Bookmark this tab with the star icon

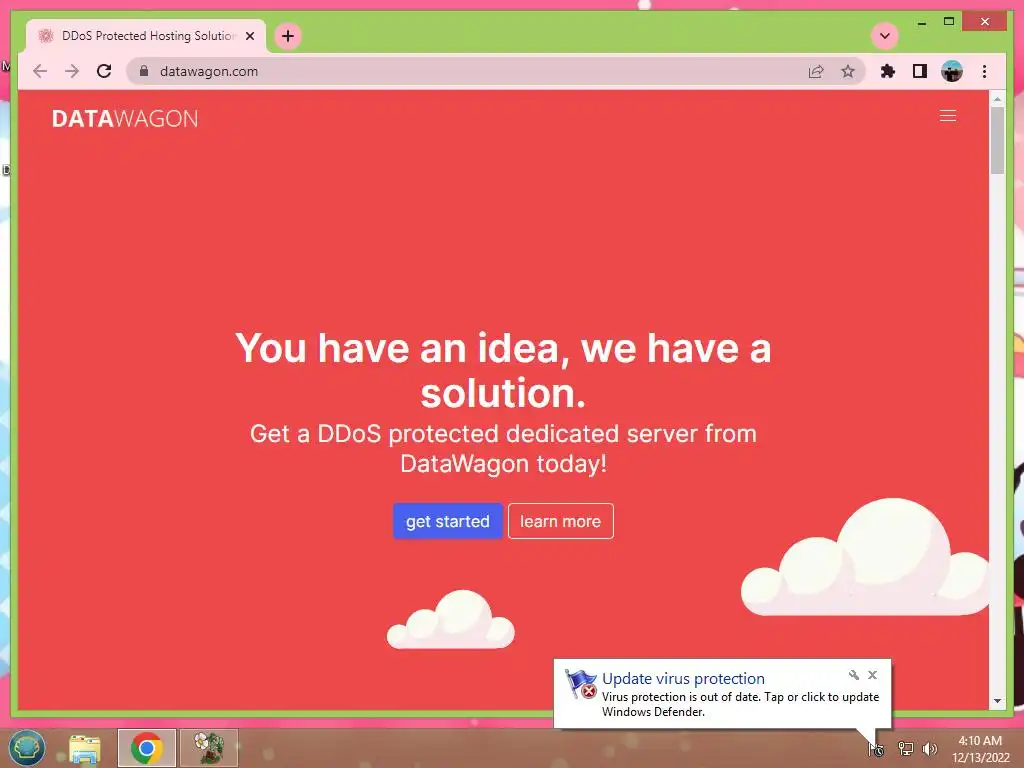click(x=848, y=71)
